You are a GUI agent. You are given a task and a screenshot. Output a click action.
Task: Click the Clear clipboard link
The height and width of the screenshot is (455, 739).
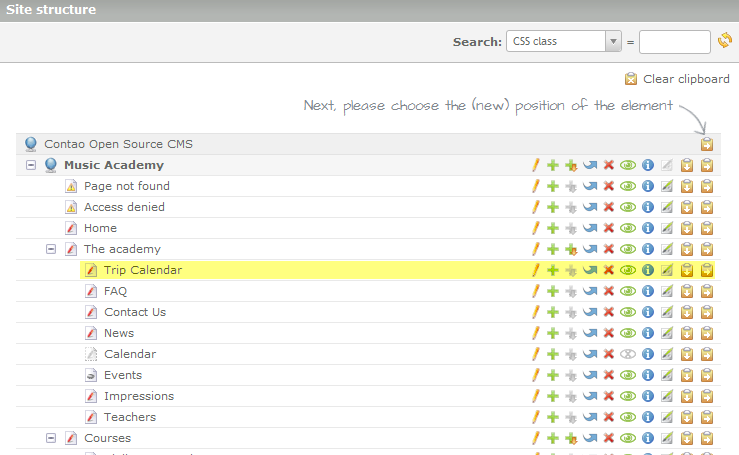tap(685, 79)
